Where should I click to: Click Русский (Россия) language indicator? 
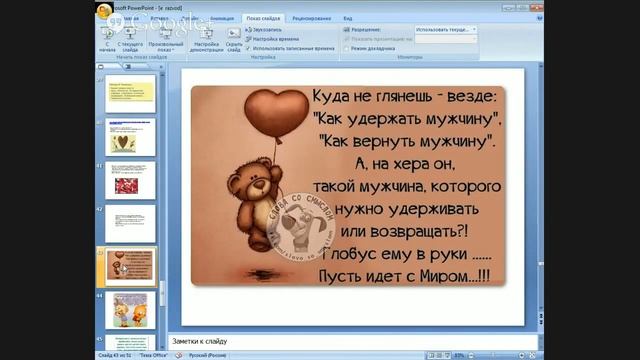(207, 356)
